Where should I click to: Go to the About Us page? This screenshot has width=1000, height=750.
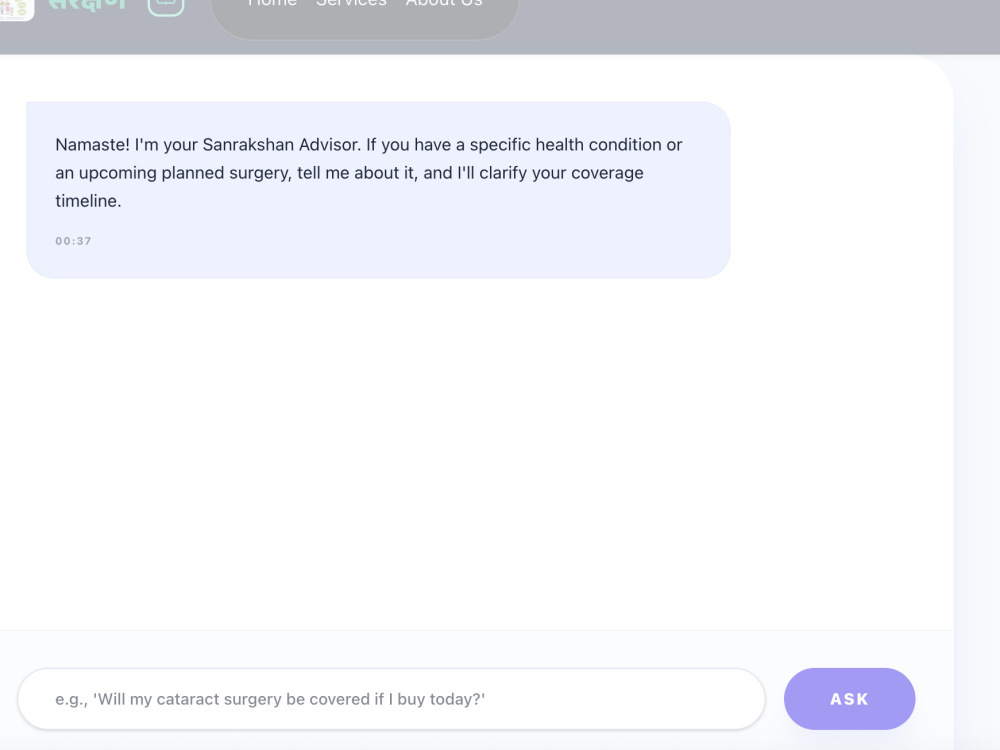point(445,4)
